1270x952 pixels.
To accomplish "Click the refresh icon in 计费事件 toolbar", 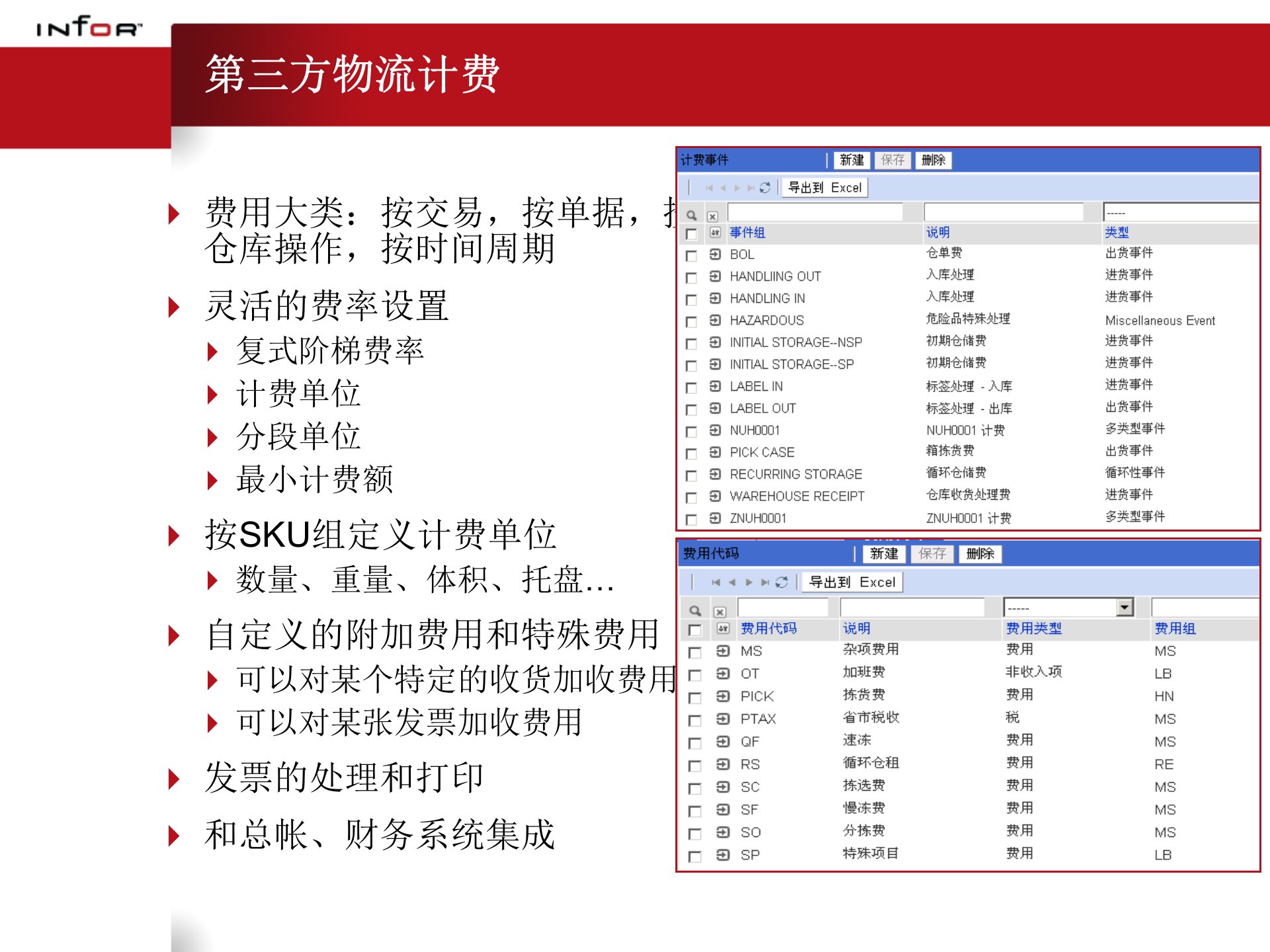I will click(765, 187).
